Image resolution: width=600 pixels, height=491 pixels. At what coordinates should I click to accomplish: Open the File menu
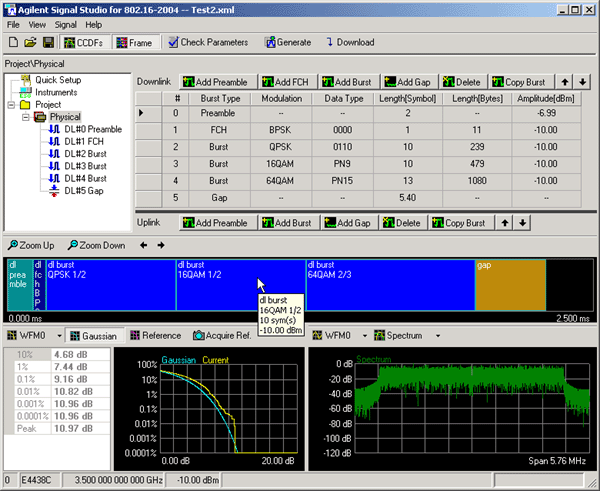tap(13, 25)
